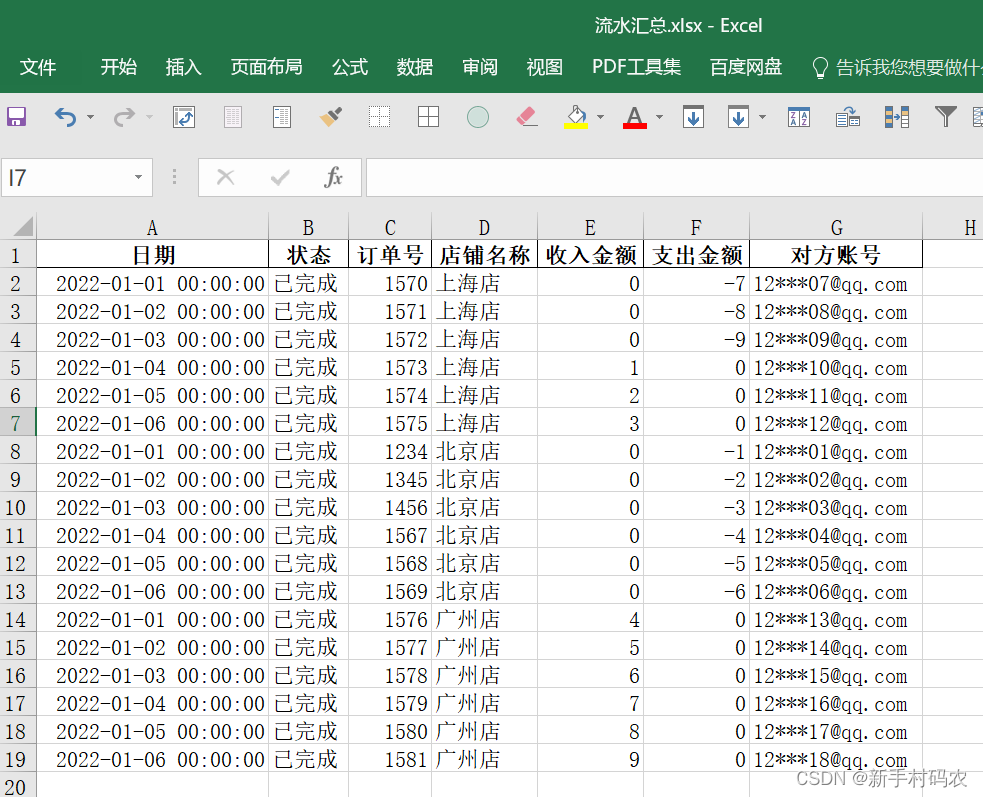Open the 页面布局 tab

tap(266, 67)
